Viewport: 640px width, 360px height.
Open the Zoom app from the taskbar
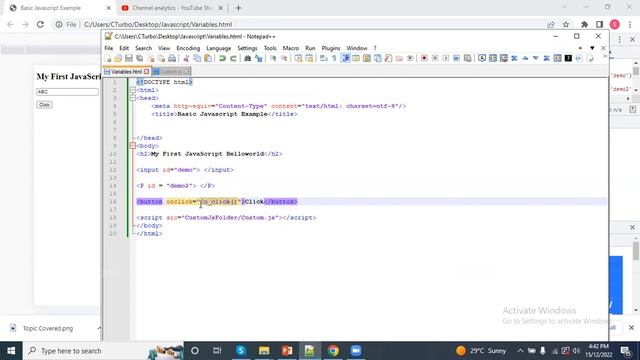tap(356, 351)
